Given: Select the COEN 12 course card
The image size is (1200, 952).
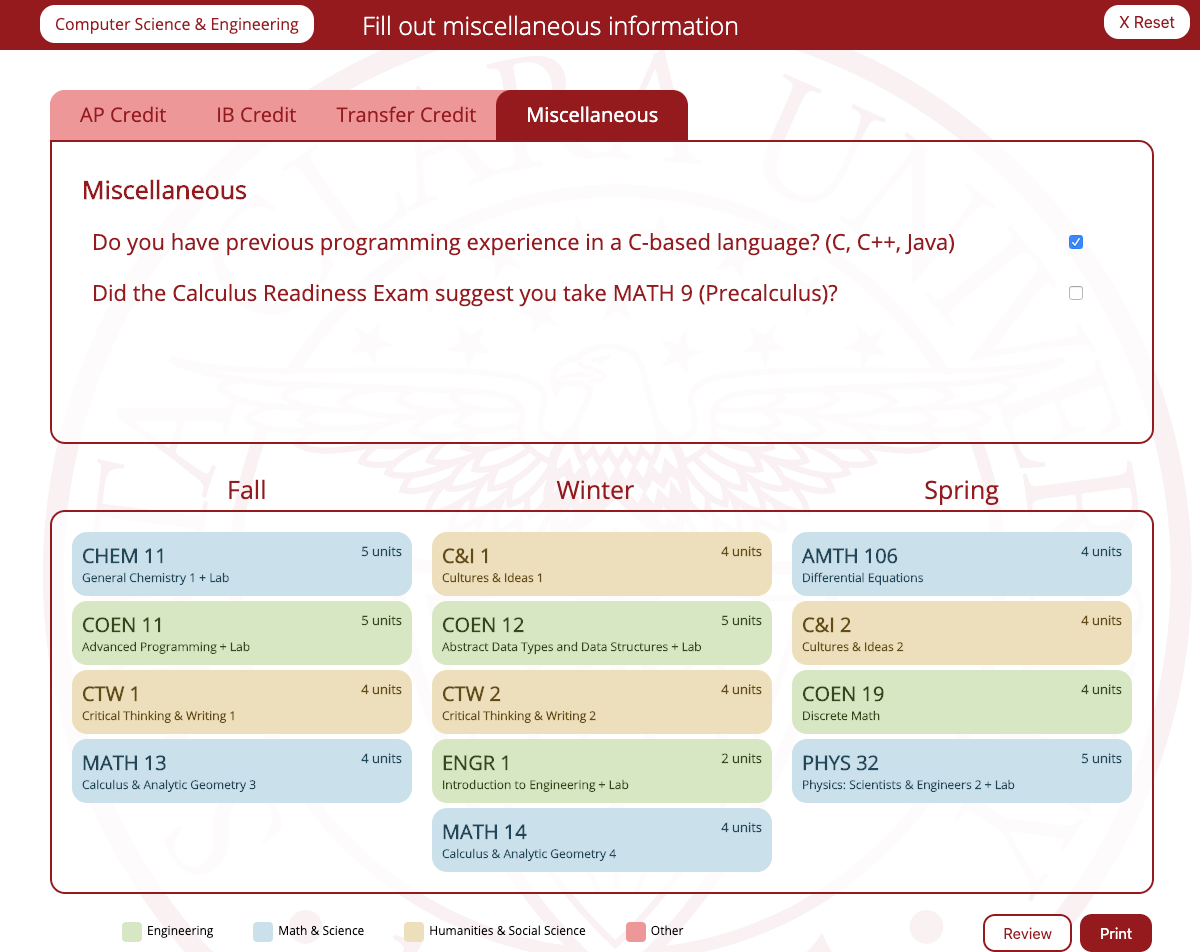Looking at the screenshot, I should (602, 633).
